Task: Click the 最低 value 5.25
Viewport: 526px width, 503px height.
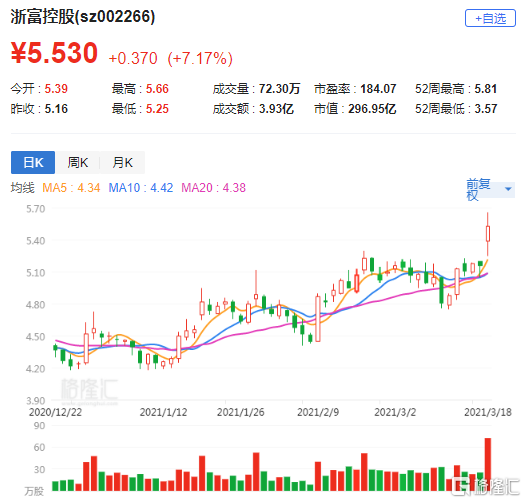Action: pos(157,109)
